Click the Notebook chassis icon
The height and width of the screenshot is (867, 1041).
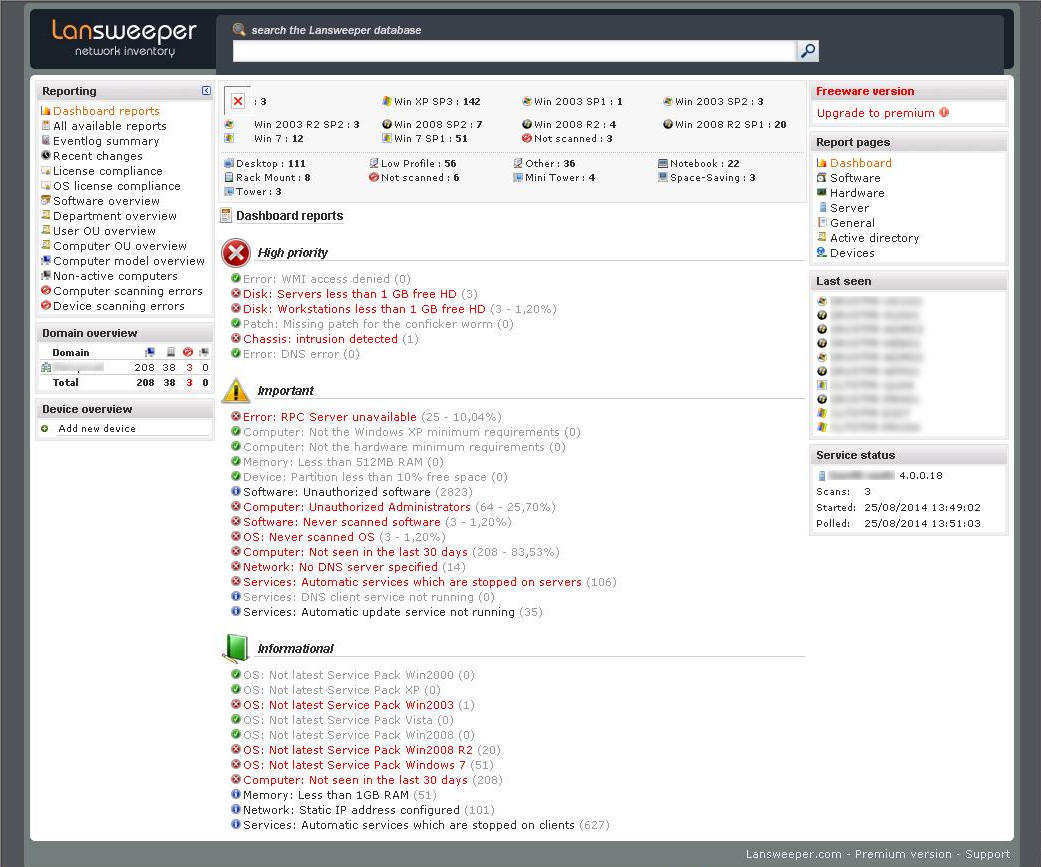[663, 163]
